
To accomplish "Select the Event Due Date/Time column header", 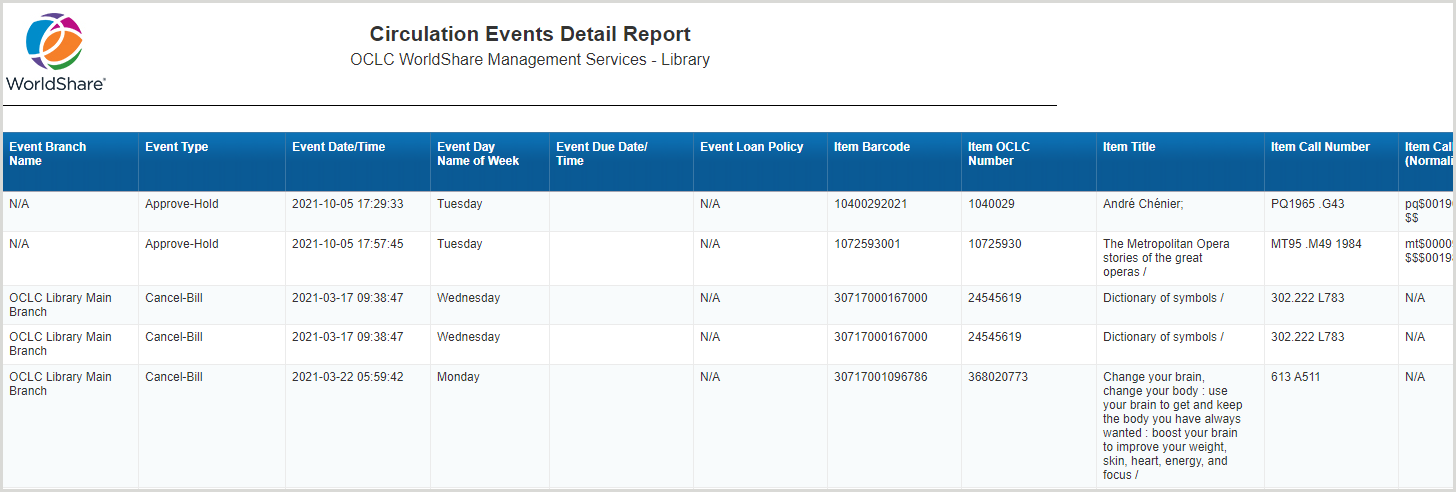I will coord(602,154).
